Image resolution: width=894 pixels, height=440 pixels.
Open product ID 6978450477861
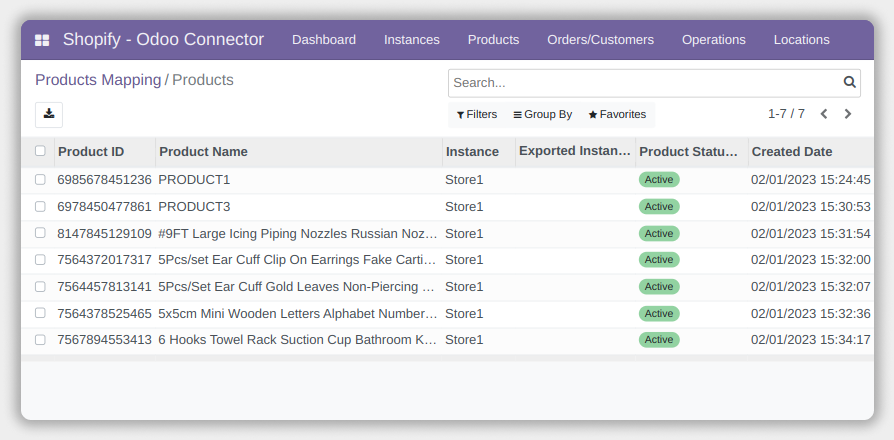pyautogui.click(x=104, y=207)
